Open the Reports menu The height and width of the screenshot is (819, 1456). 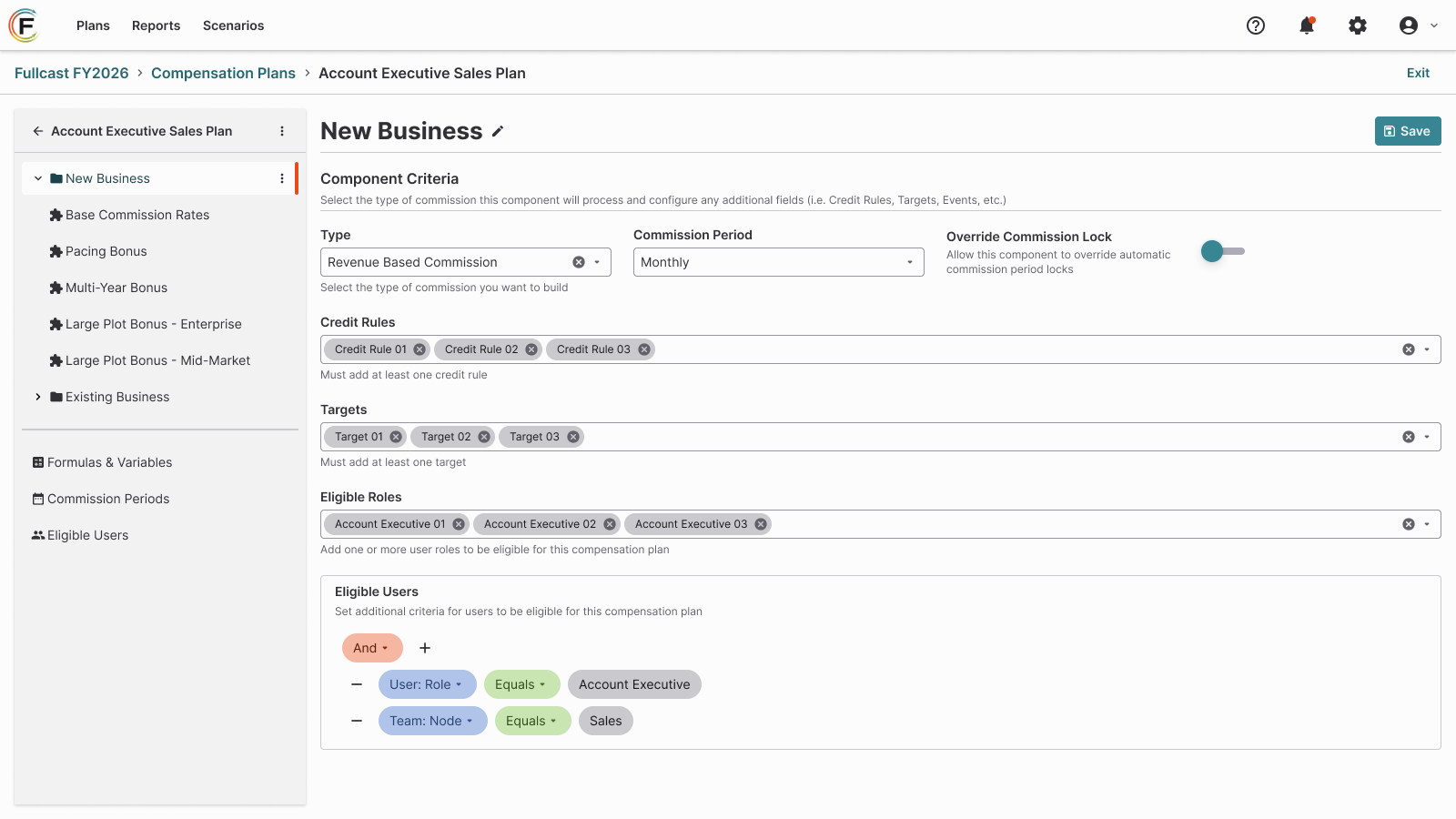click(x=156, y=25)
